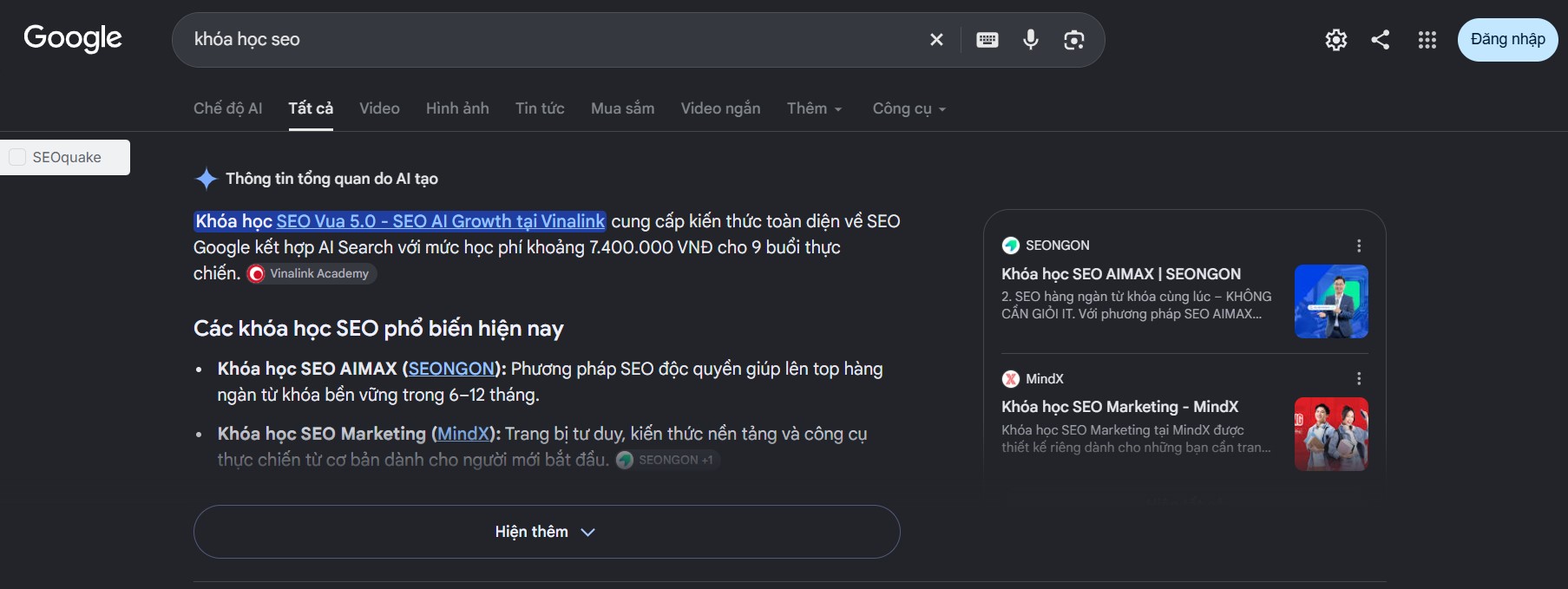Open the quick settings gear icon
Viewport: 1568px width, 589px height.
(1336, 40)
